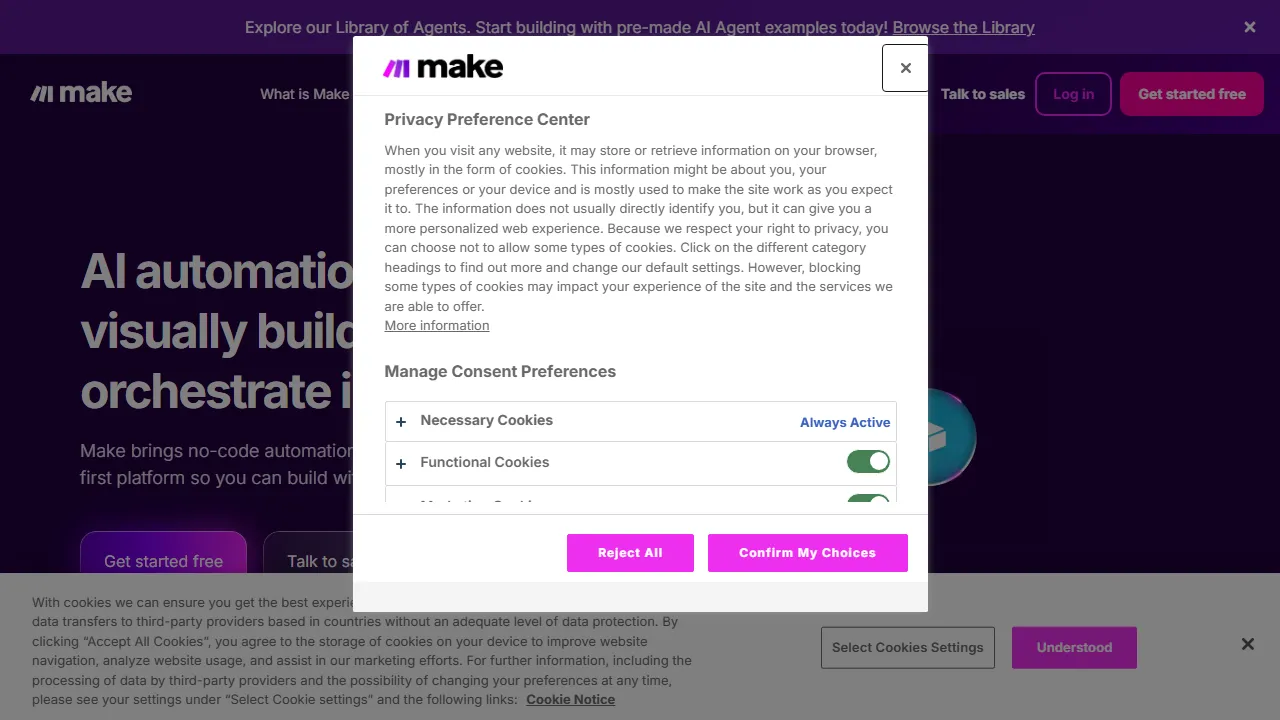Screen dimensions: 1280x720
Task: Select Talk to sales in the header
Action: tap(982, 93)
